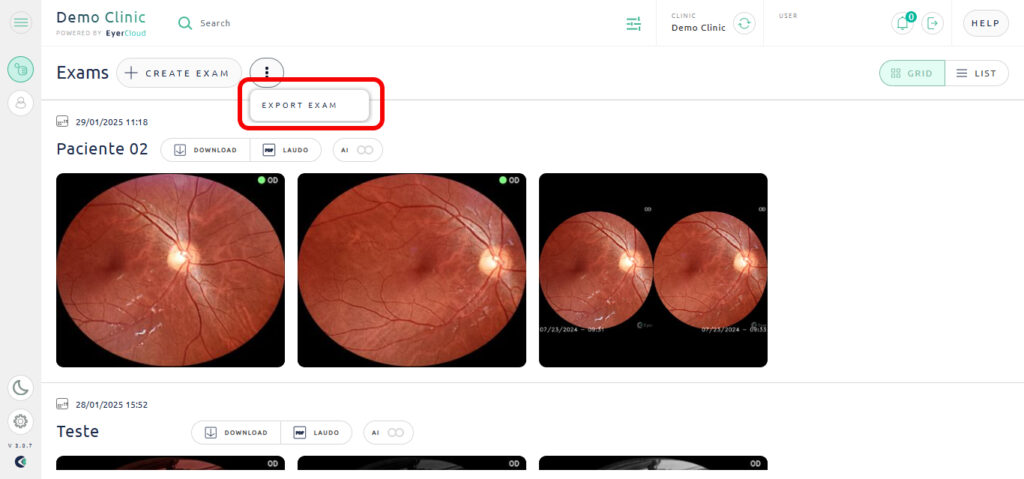
Task: Click the 28/01/2025 15:52 date label
Action: tap(112, 405)
